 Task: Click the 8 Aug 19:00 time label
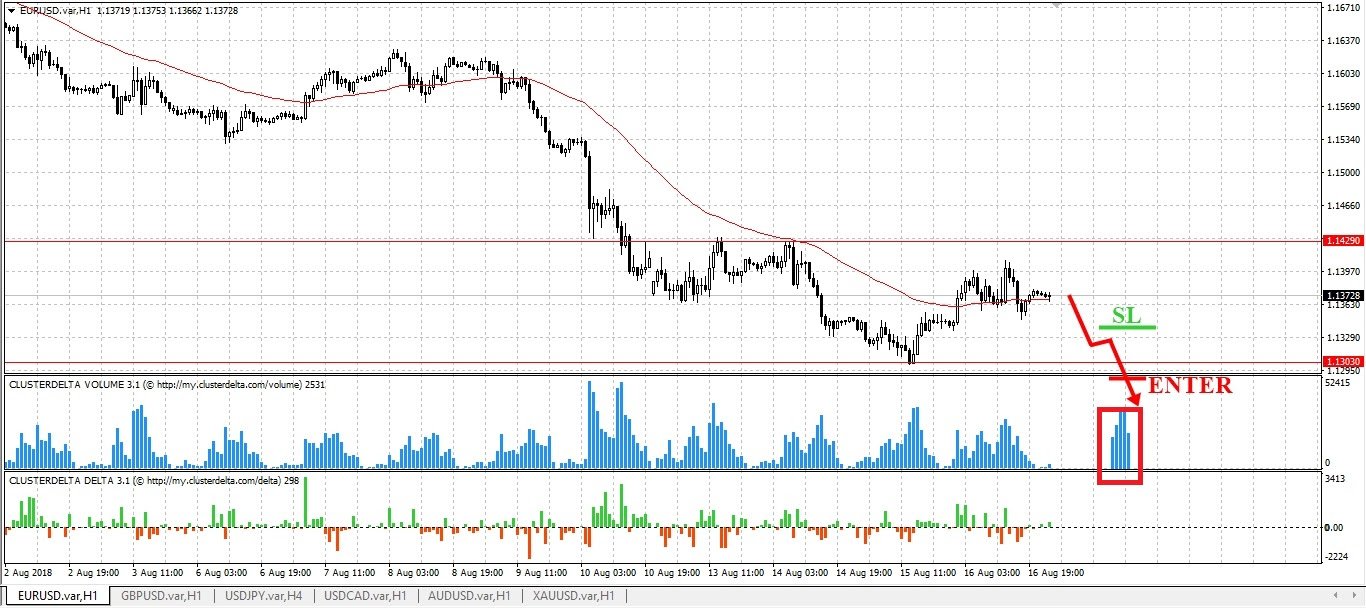[478, 573]
